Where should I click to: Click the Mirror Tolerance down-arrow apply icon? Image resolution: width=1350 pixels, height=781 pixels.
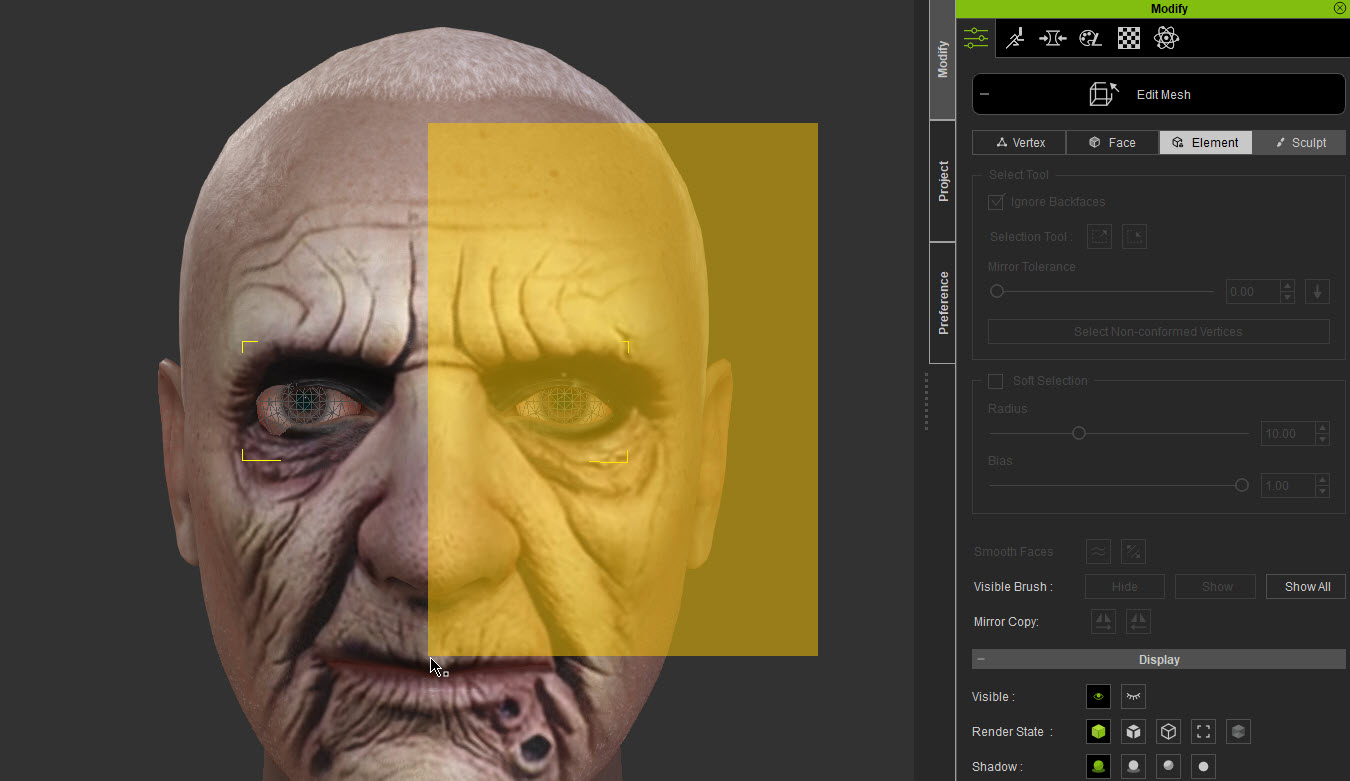tap(1317, 292)
